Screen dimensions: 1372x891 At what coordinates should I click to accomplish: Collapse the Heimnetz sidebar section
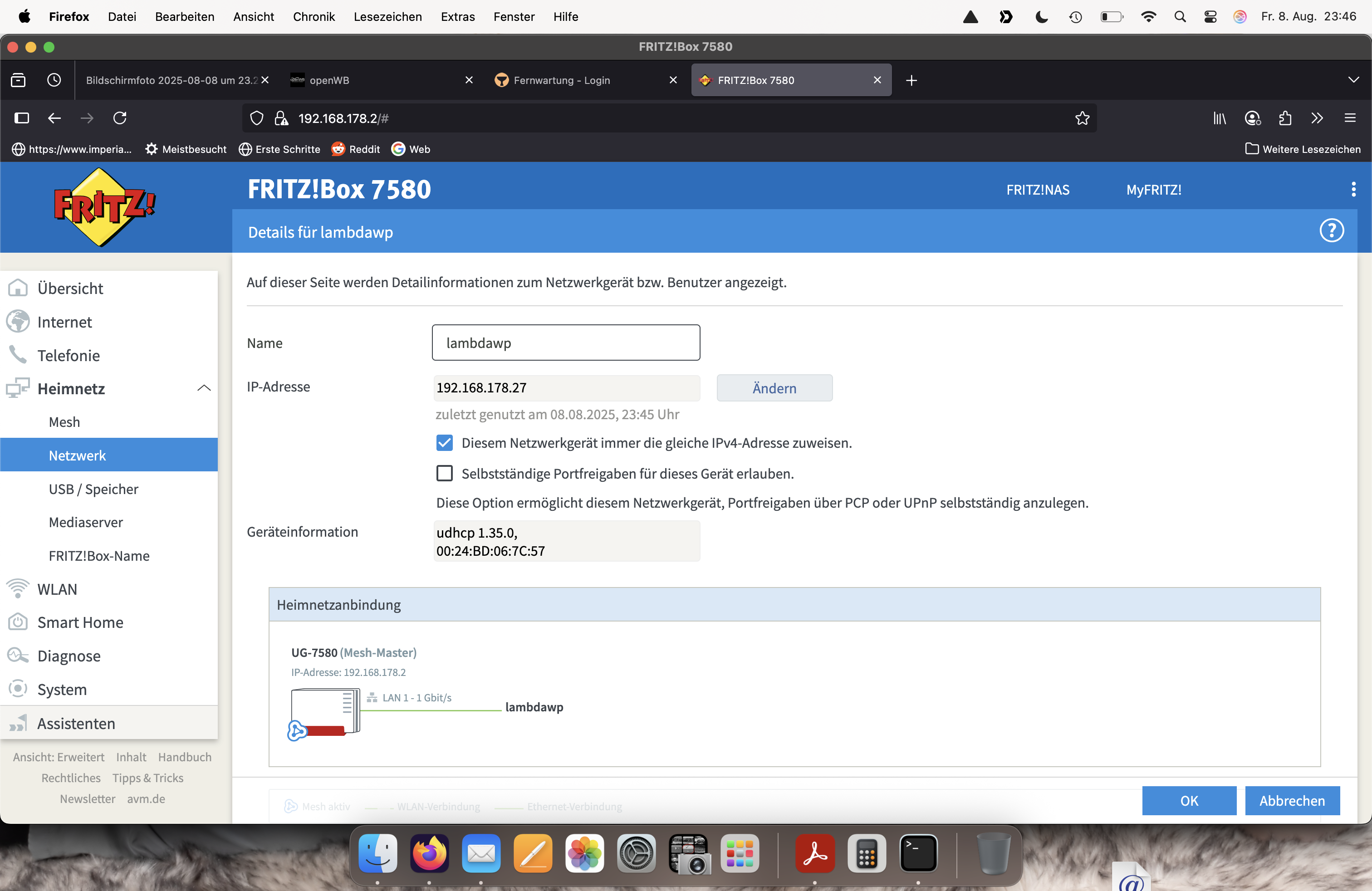pos(204,388)
